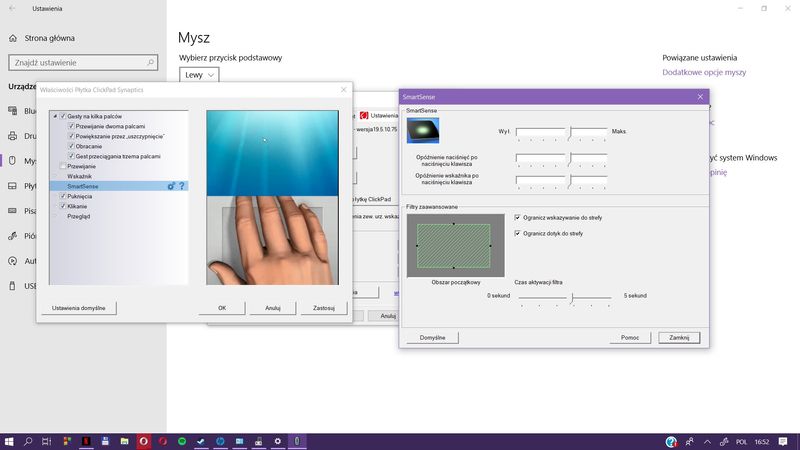The width and height of the screenshot is (800, 450).
Task: Click Opóźnienie wskaźnika po naciśnięciu klawisza slider
Action: point(561,181)
